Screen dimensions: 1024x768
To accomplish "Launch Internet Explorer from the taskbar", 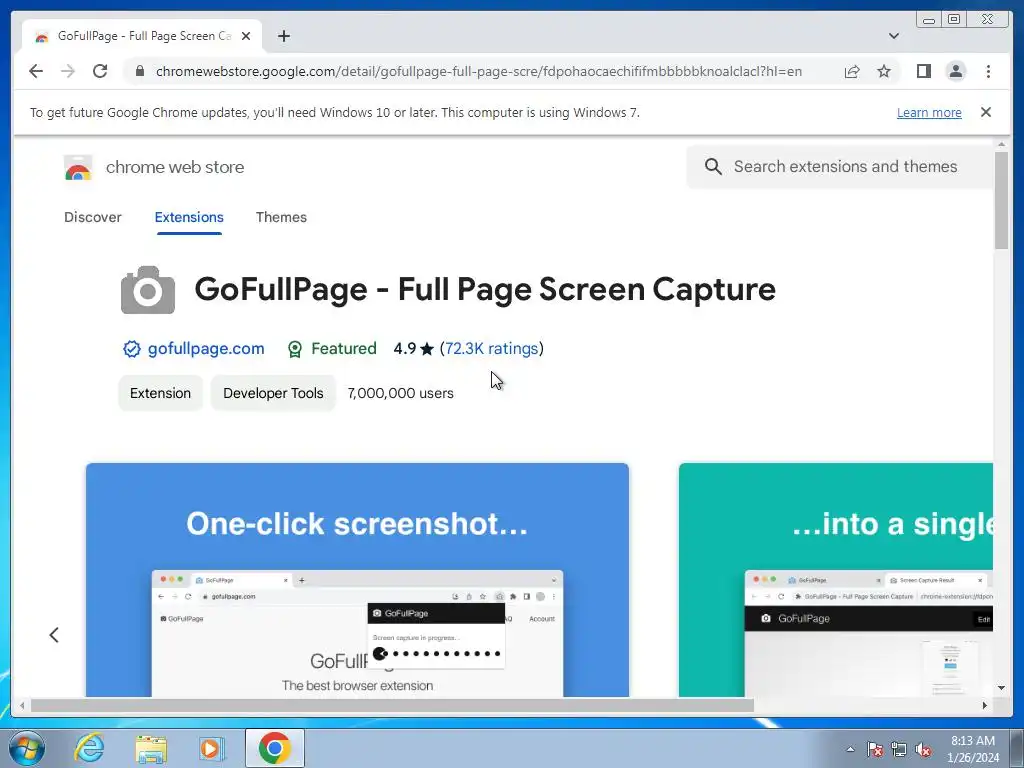I will pos(89,748).
